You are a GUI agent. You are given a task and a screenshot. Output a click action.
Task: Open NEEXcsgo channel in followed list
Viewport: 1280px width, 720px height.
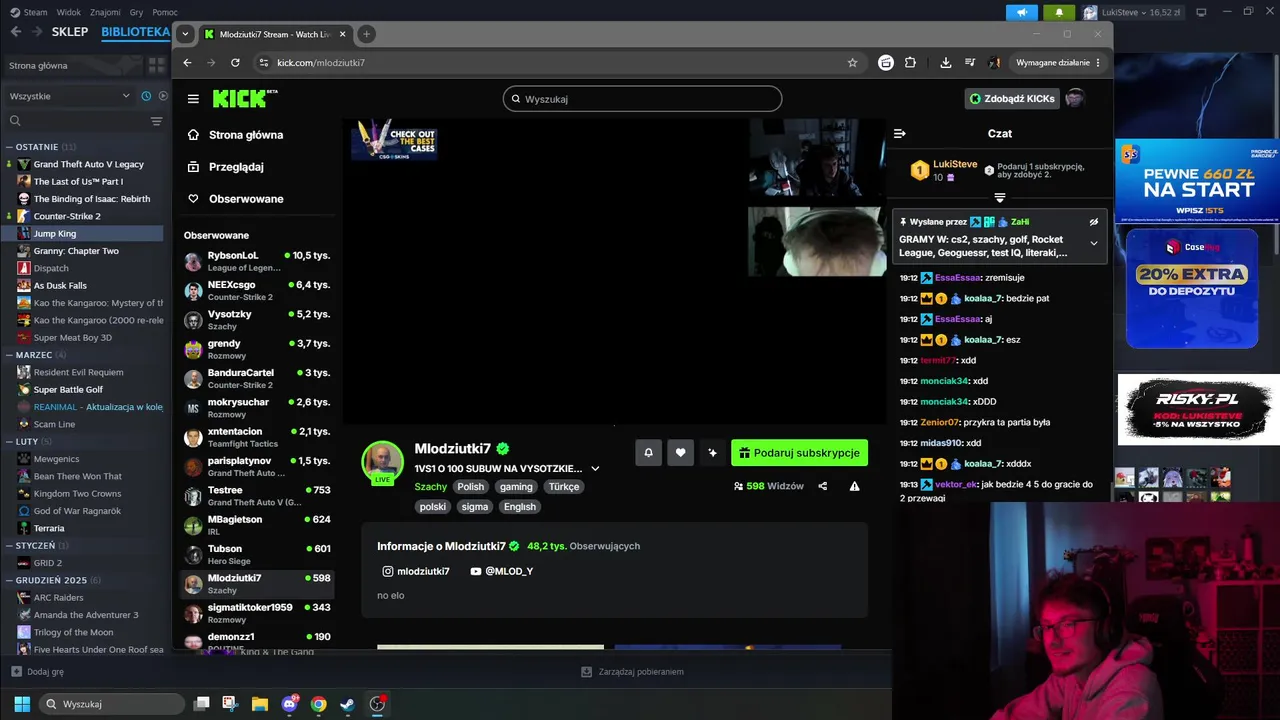257,290
